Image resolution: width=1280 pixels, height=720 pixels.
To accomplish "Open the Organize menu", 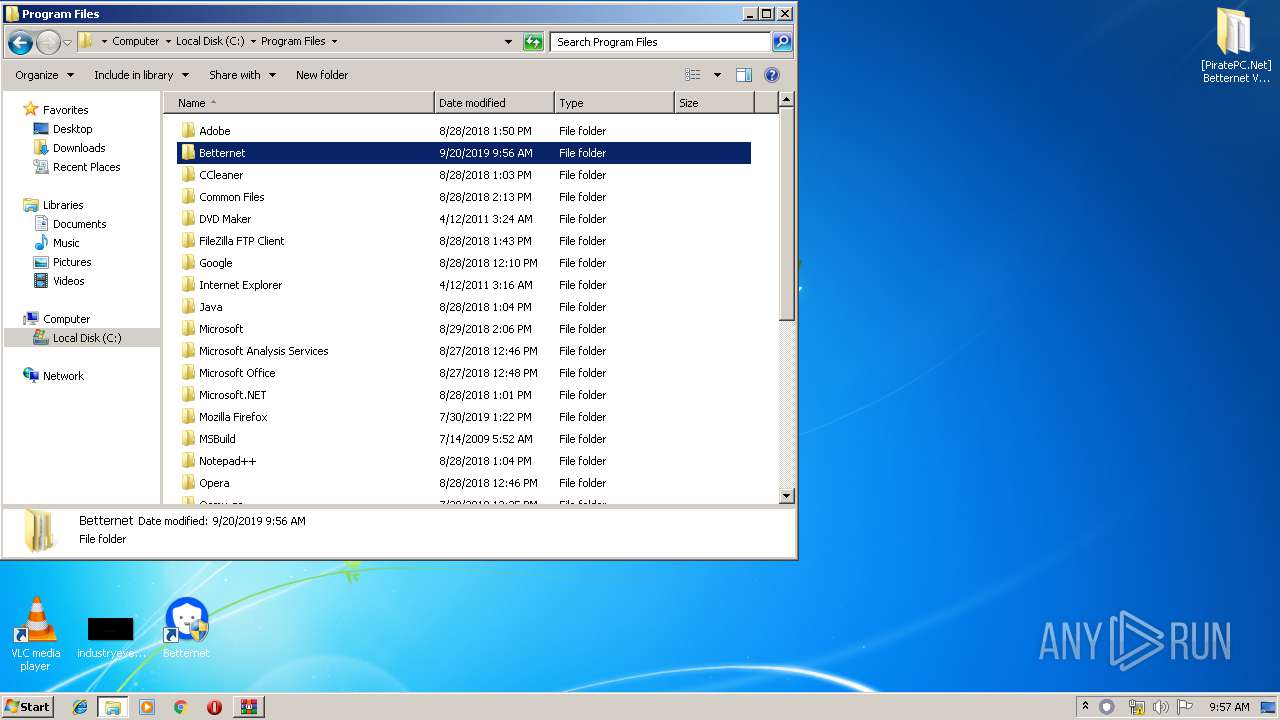I will tap(44, 75).
